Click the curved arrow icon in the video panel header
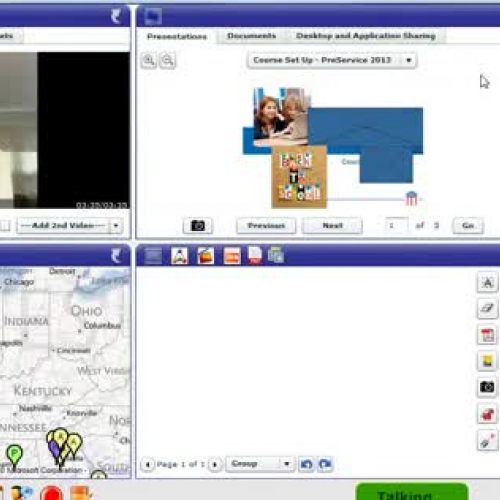Viewport: 500px width, 500px height. click(115, 16)
